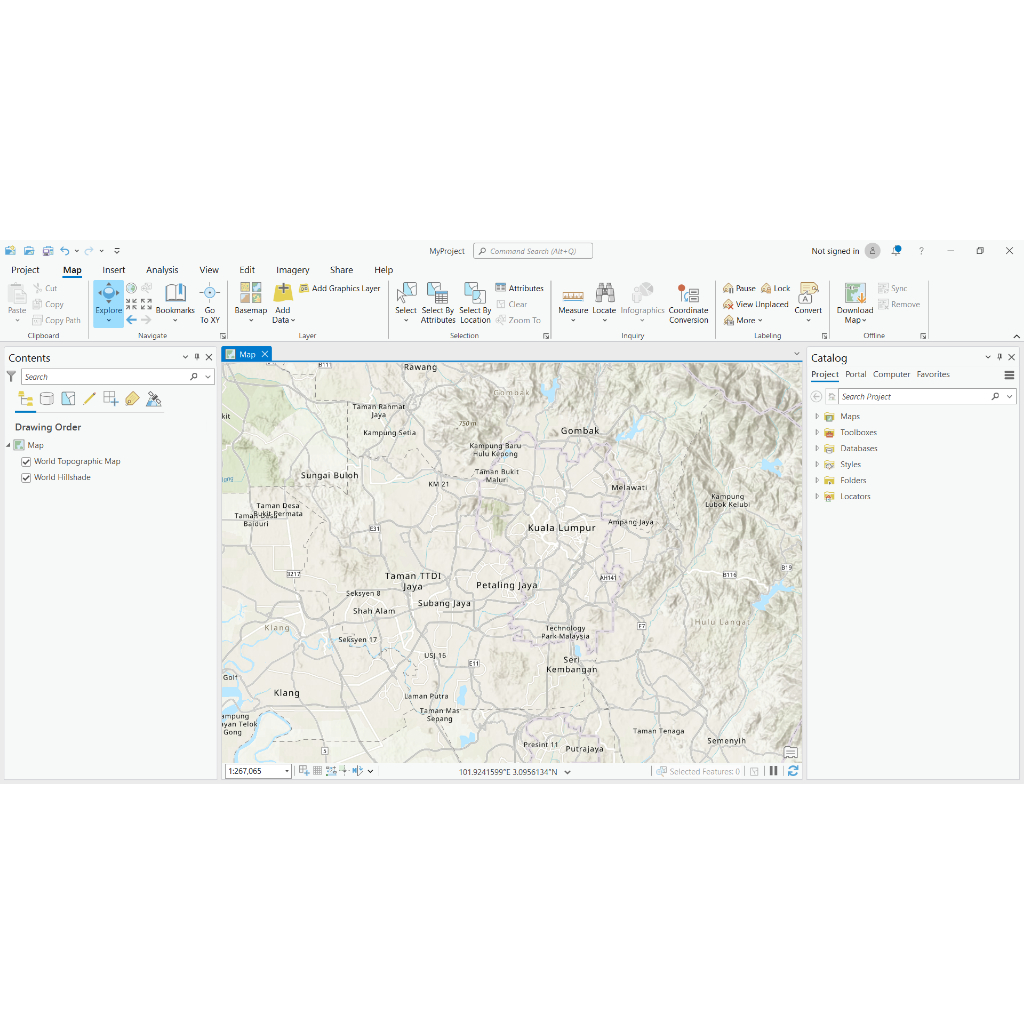The width and height of the screenshot is (1024, 1024).
Task: Click the Add Graphics Layer button
Action: [340, 289]
